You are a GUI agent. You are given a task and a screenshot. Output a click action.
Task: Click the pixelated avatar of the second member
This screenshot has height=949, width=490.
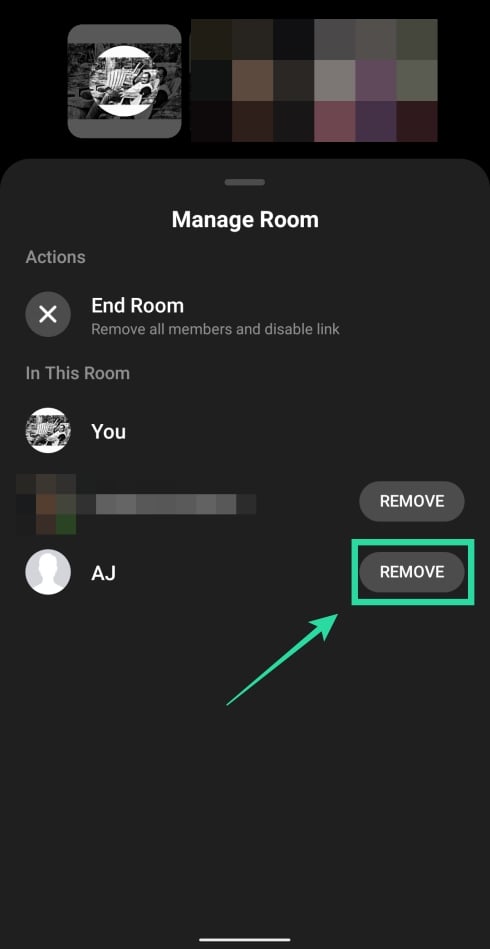48,504
